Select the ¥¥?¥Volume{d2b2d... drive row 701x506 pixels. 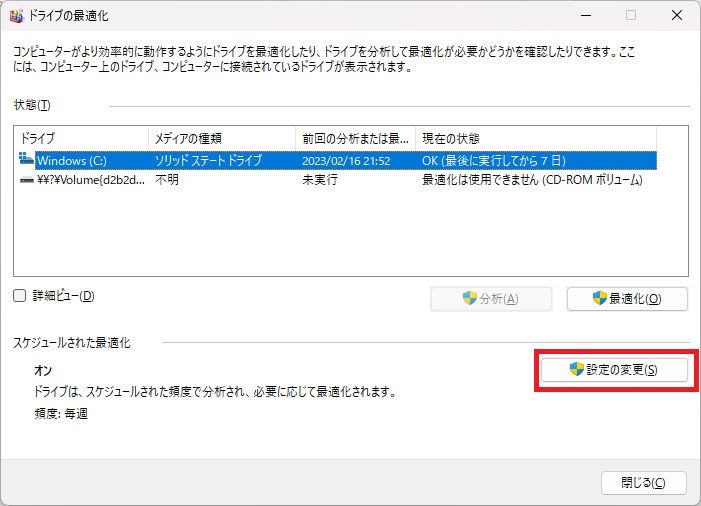(x=338, y=180)
